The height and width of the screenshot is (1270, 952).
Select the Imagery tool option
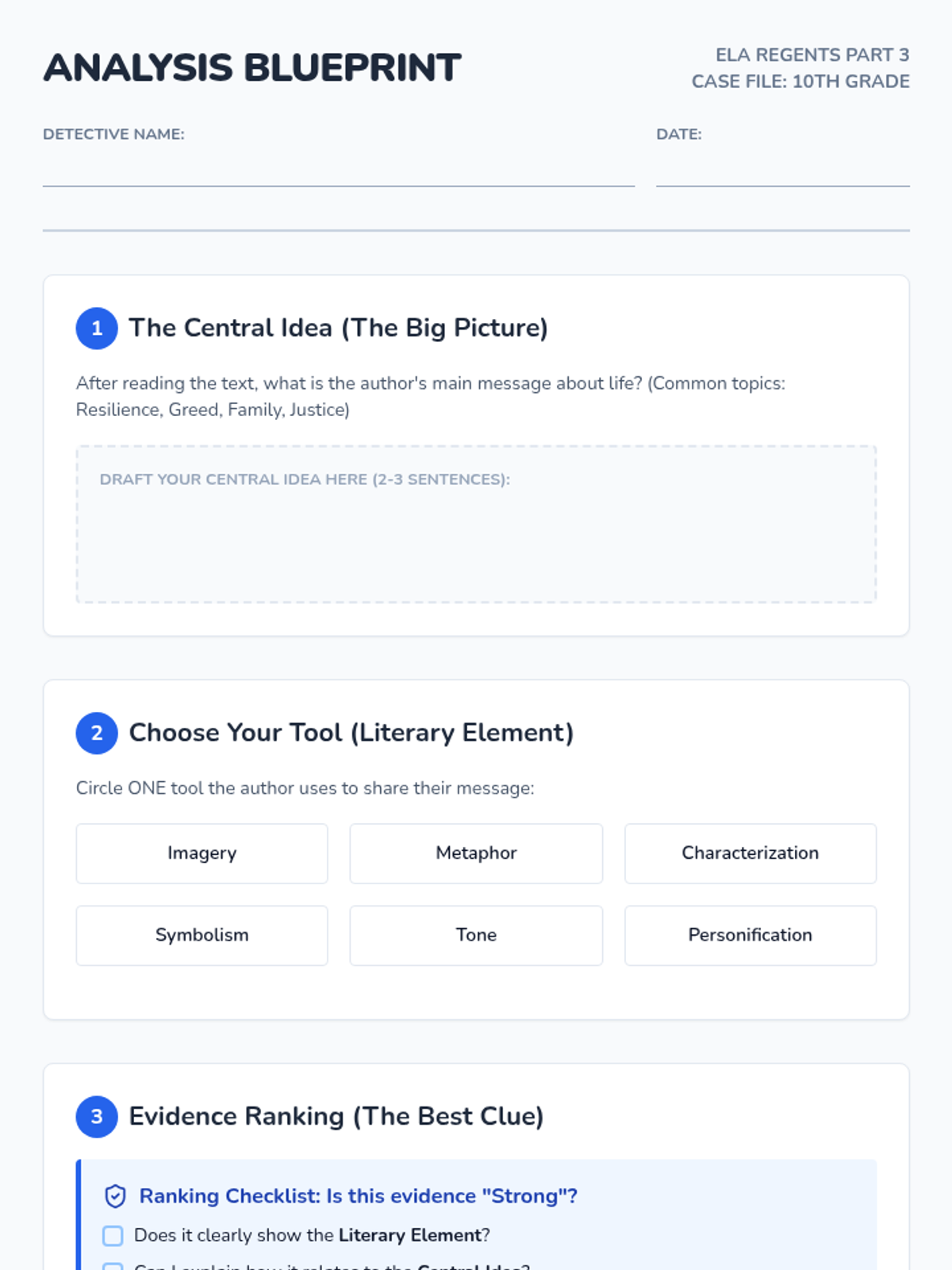tap(202, 853)
